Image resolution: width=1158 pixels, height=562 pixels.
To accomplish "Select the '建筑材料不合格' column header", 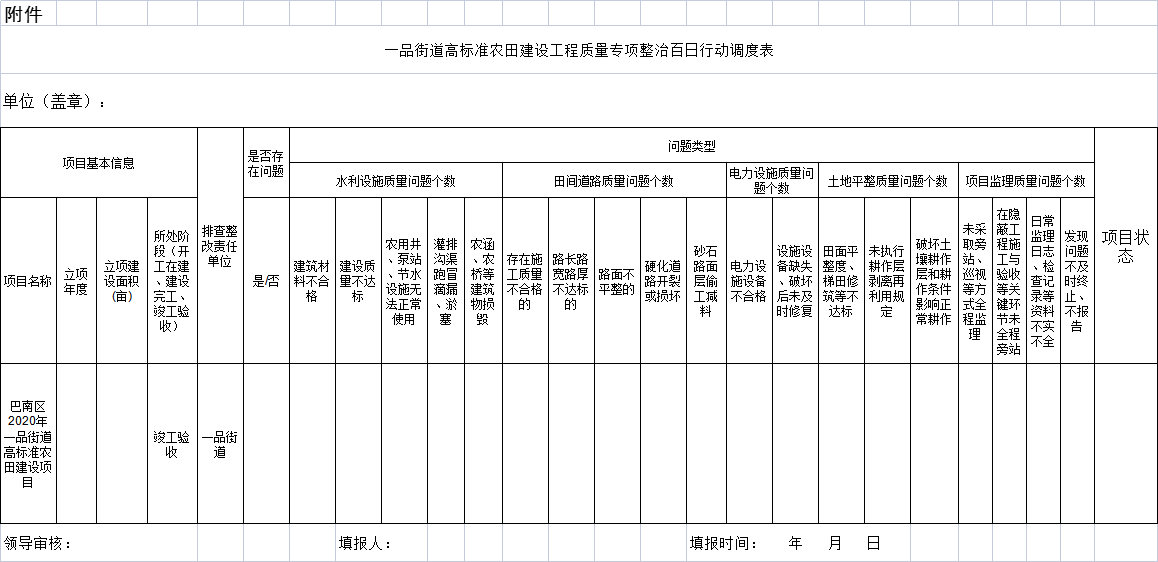I will coord(312,281).
